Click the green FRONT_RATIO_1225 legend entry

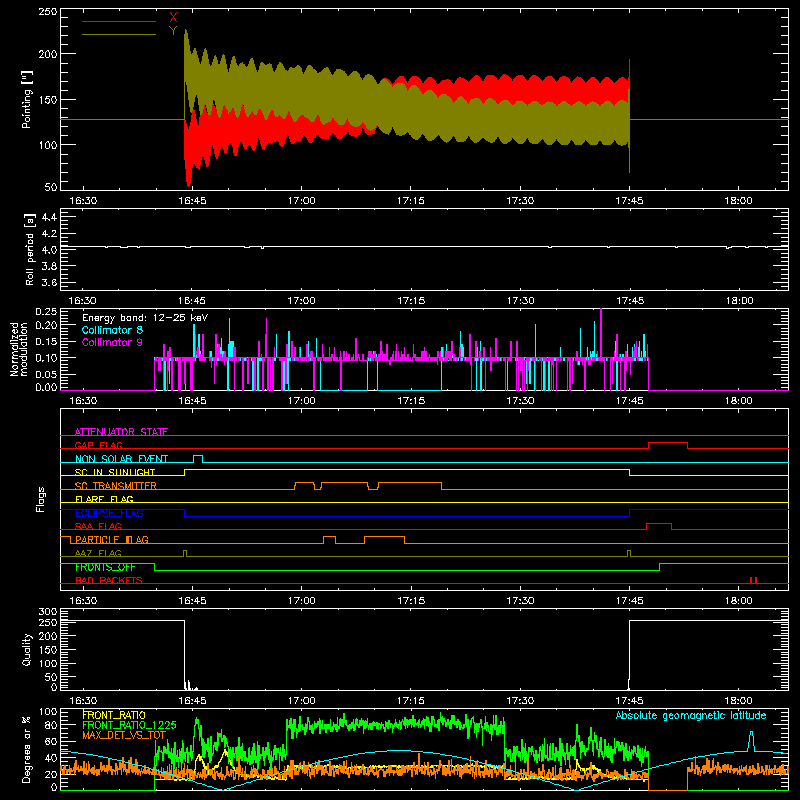tap(130, 725)
